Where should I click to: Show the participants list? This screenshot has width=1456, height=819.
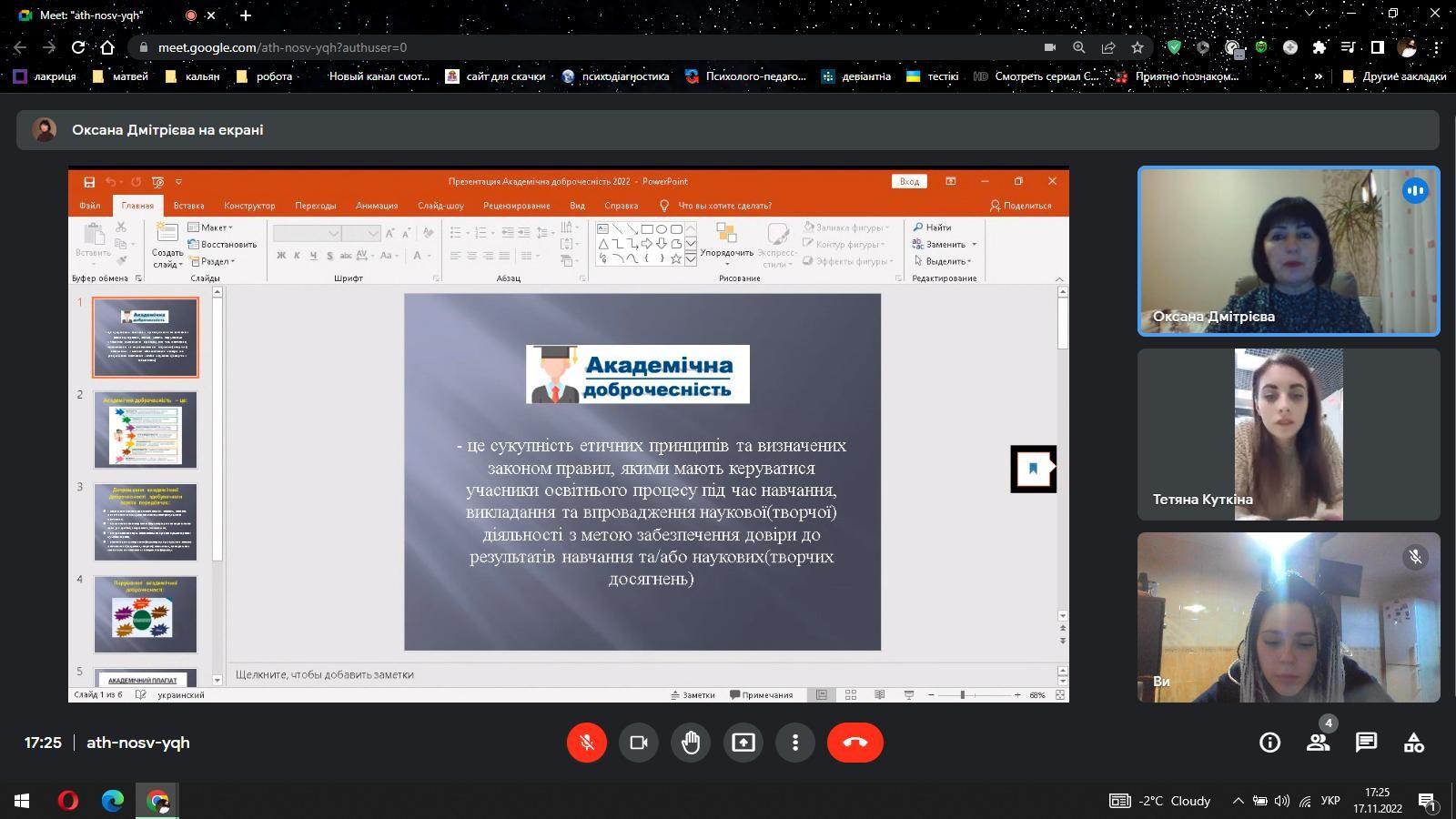tap(1318, 743)
